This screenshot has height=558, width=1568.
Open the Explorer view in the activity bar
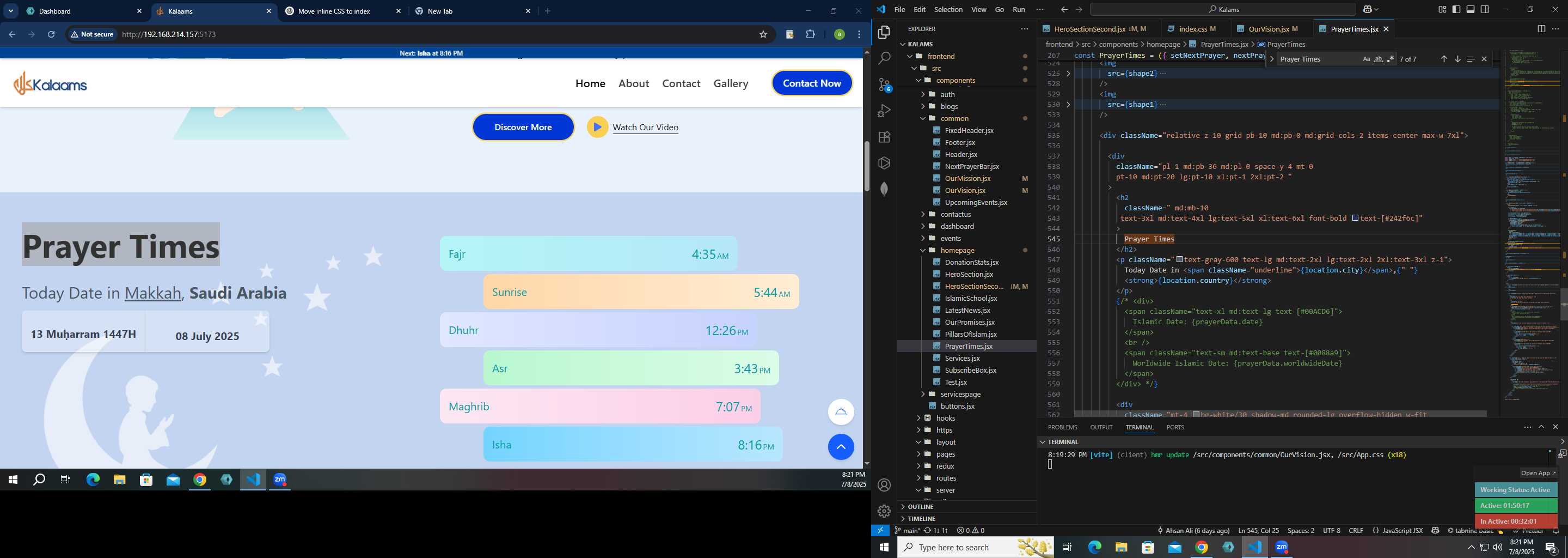point(884,32)
